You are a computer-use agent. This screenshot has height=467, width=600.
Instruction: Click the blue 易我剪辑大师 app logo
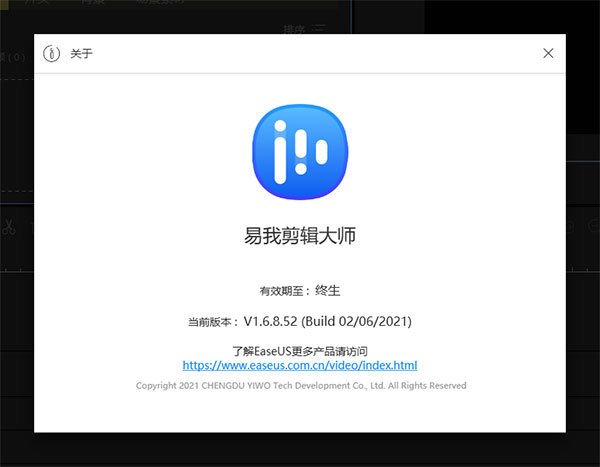tap(300, 152)
